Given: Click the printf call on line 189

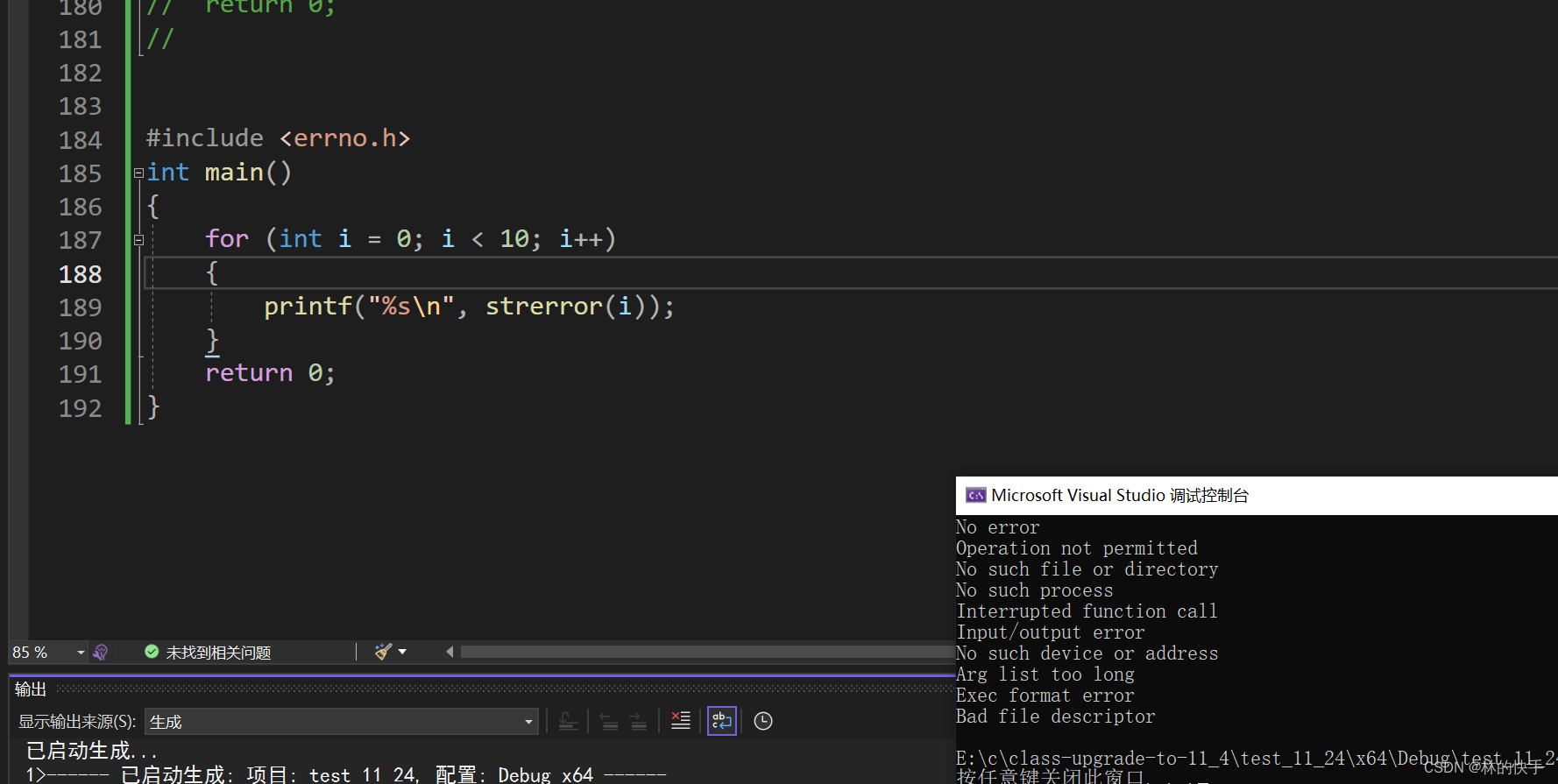Looking at the screenshot, I should tap(308, 307).
